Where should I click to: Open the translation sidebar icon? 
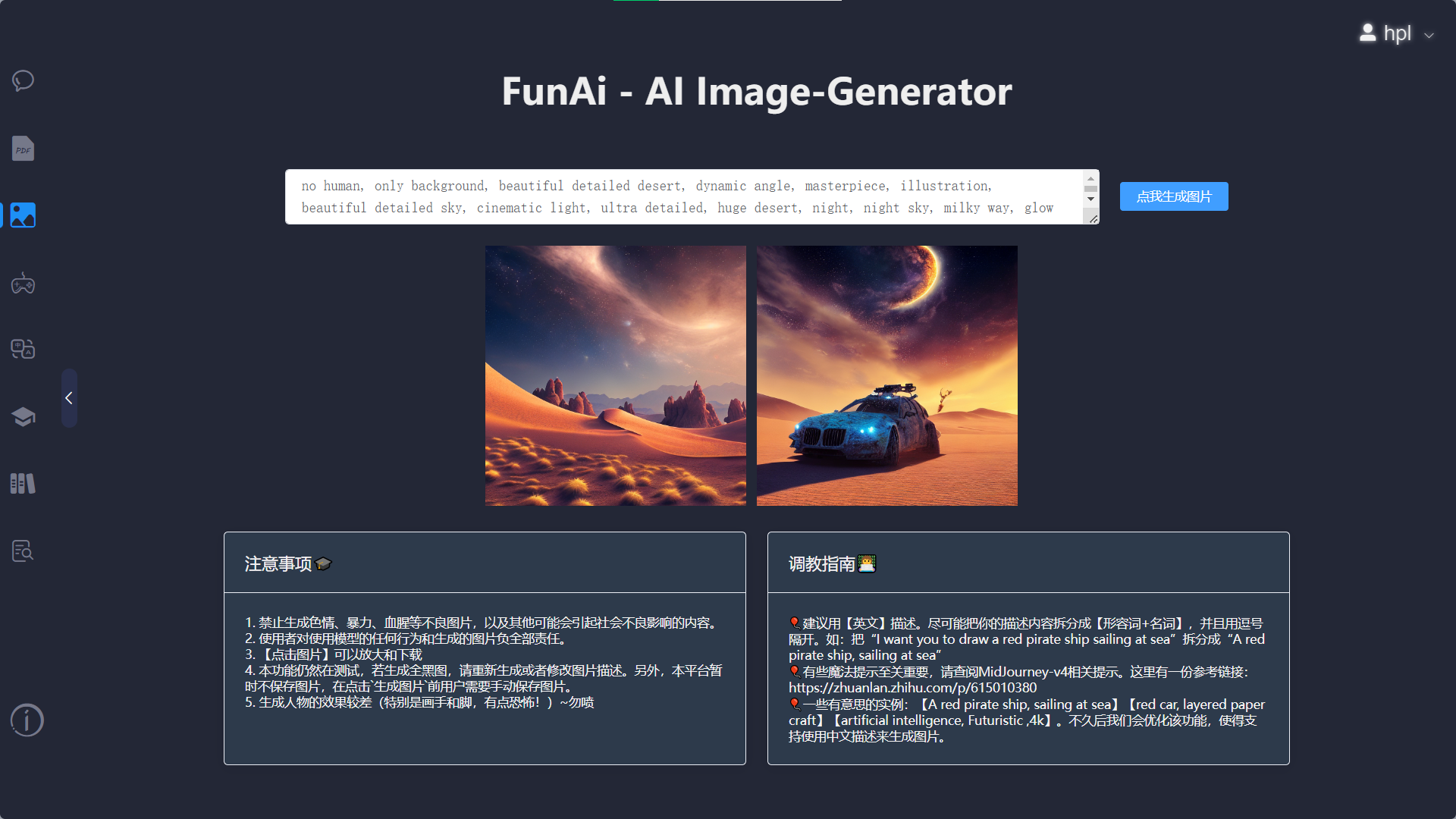point(23,349)
